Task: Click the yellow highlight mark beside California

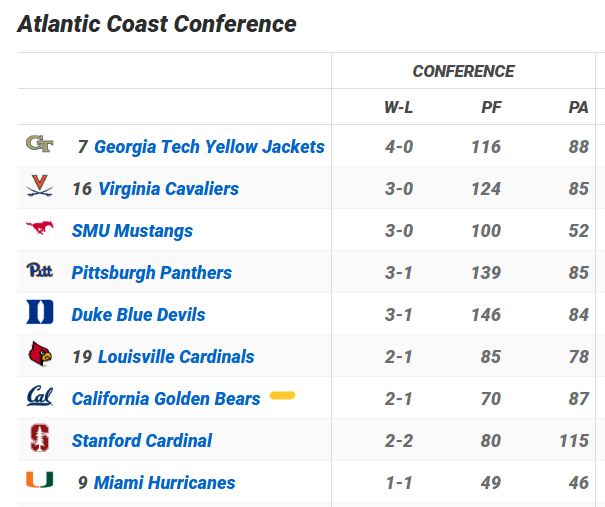Action: (282, 396)
